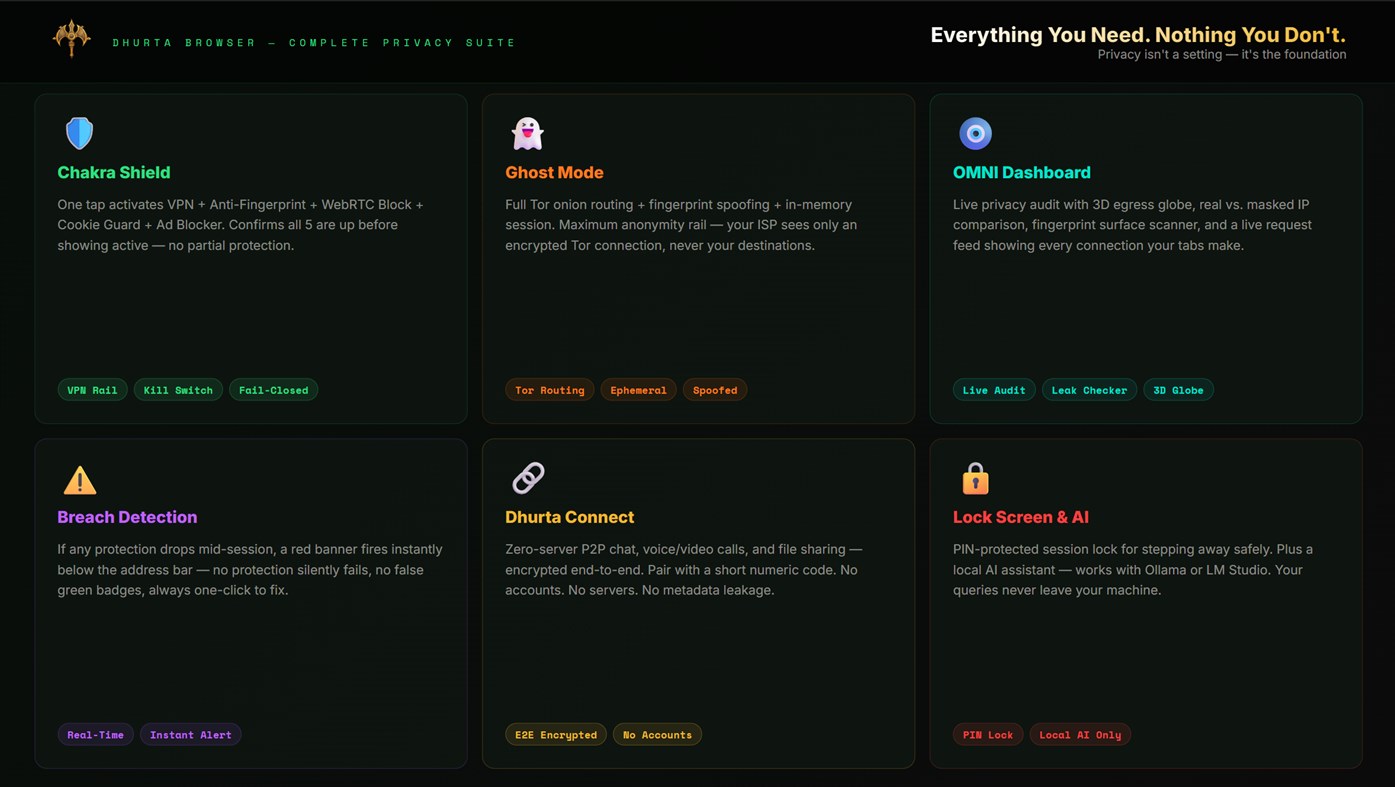The width and height of the screenshot is (1395, 787).
Task: Click the Leak Checker tag
Action: 1089,390
